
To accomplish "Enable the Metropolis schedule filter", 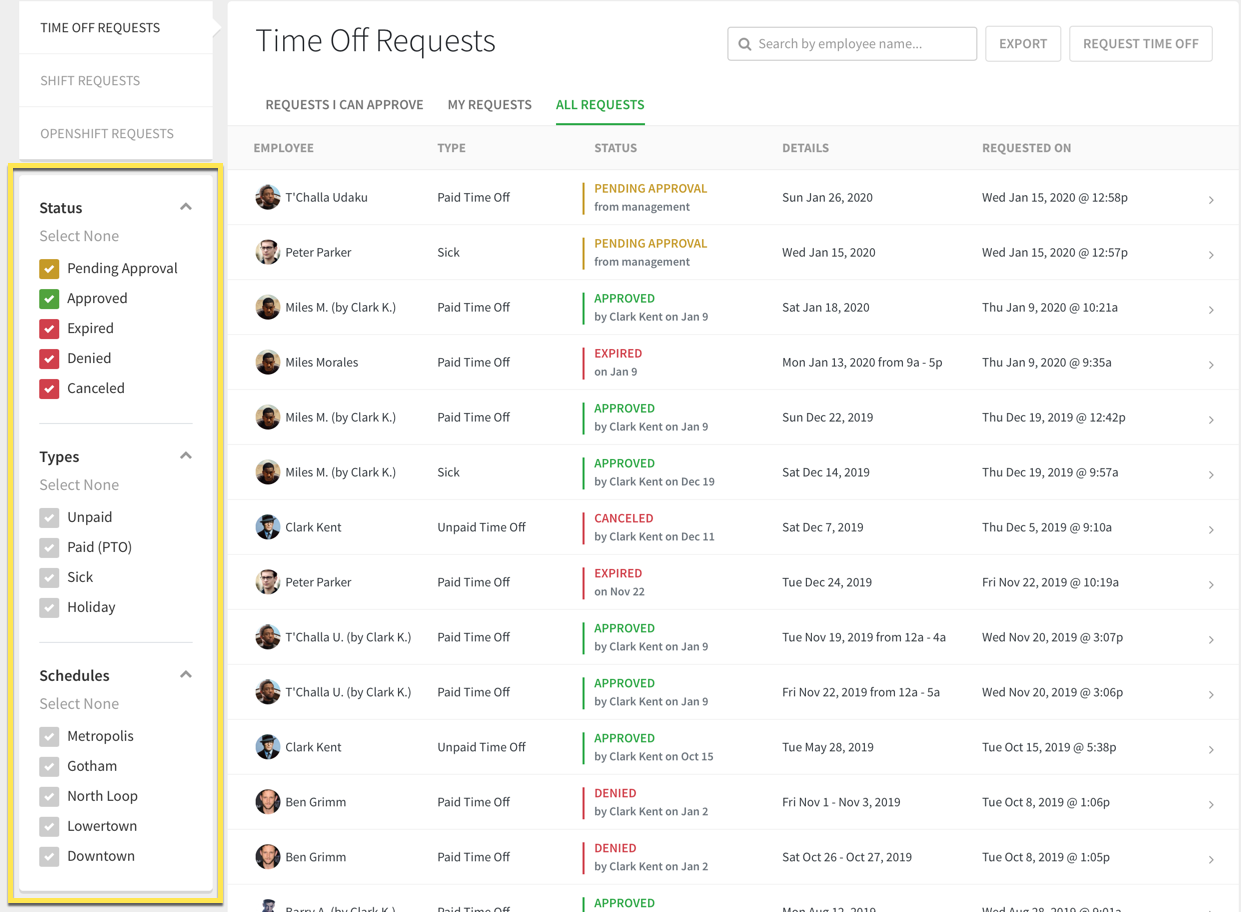I will coord(49,736).
